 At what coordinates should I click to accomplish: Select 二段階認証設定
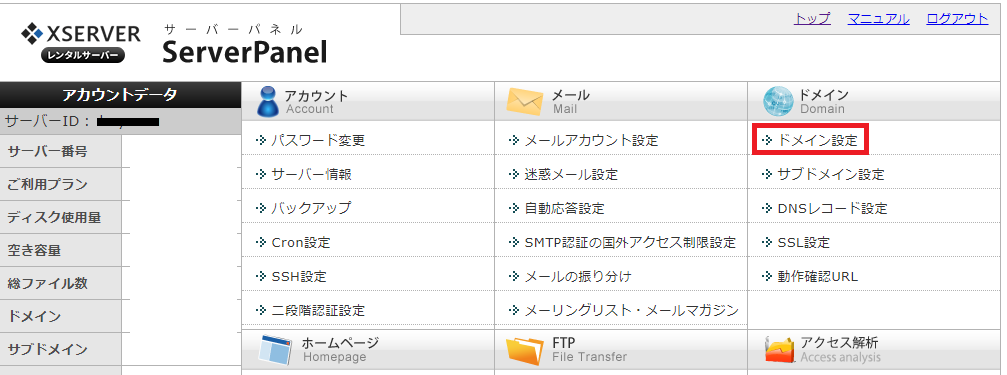(x=318, y=310)
